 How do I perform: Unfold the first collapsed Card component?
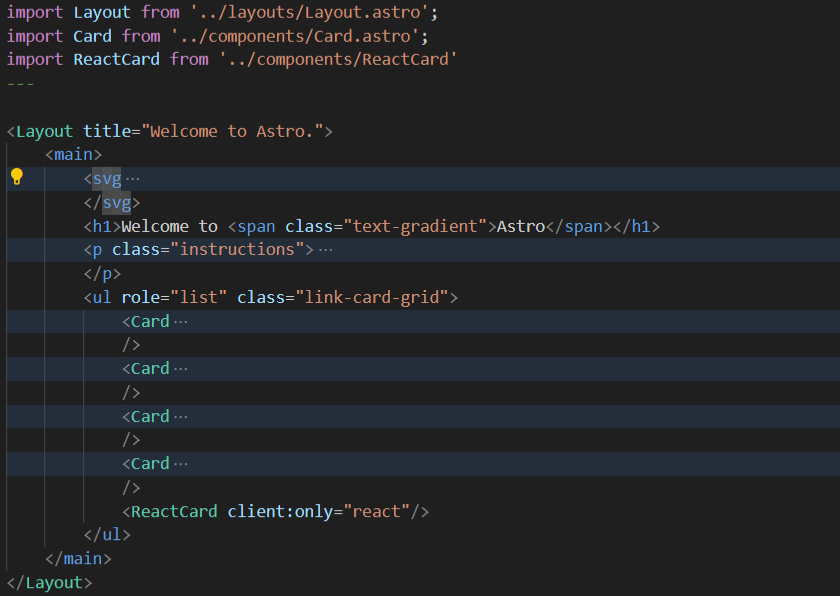180,322
